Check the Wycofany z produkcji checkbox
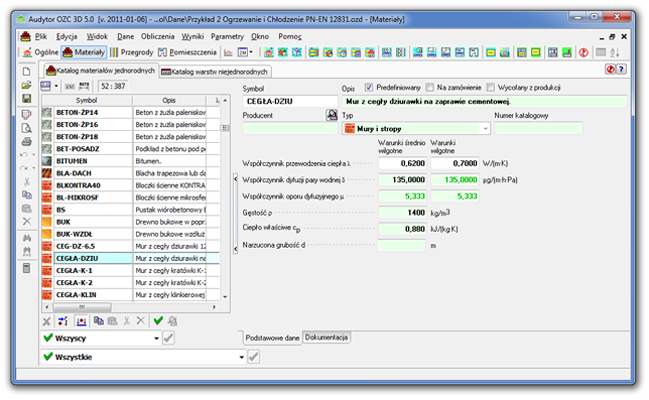Viewport: 649px width, 400px height. point(490,87)
